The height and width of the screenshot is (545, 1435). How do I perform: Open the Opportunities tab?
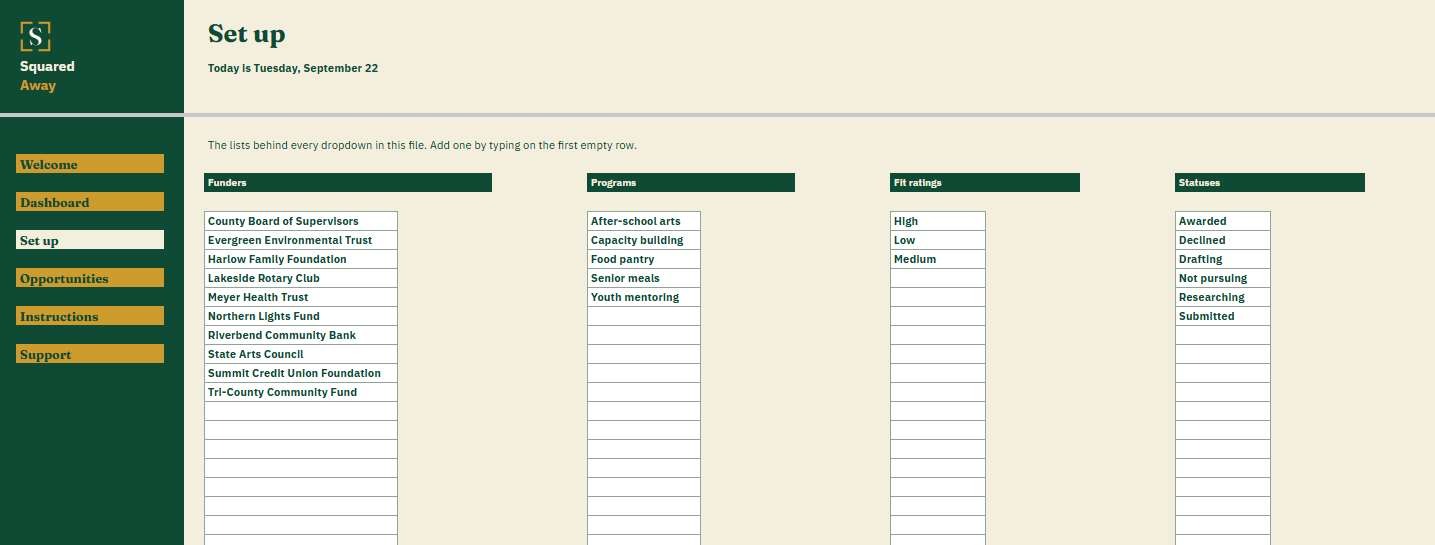pyautogui.click(x=90, y=278)
